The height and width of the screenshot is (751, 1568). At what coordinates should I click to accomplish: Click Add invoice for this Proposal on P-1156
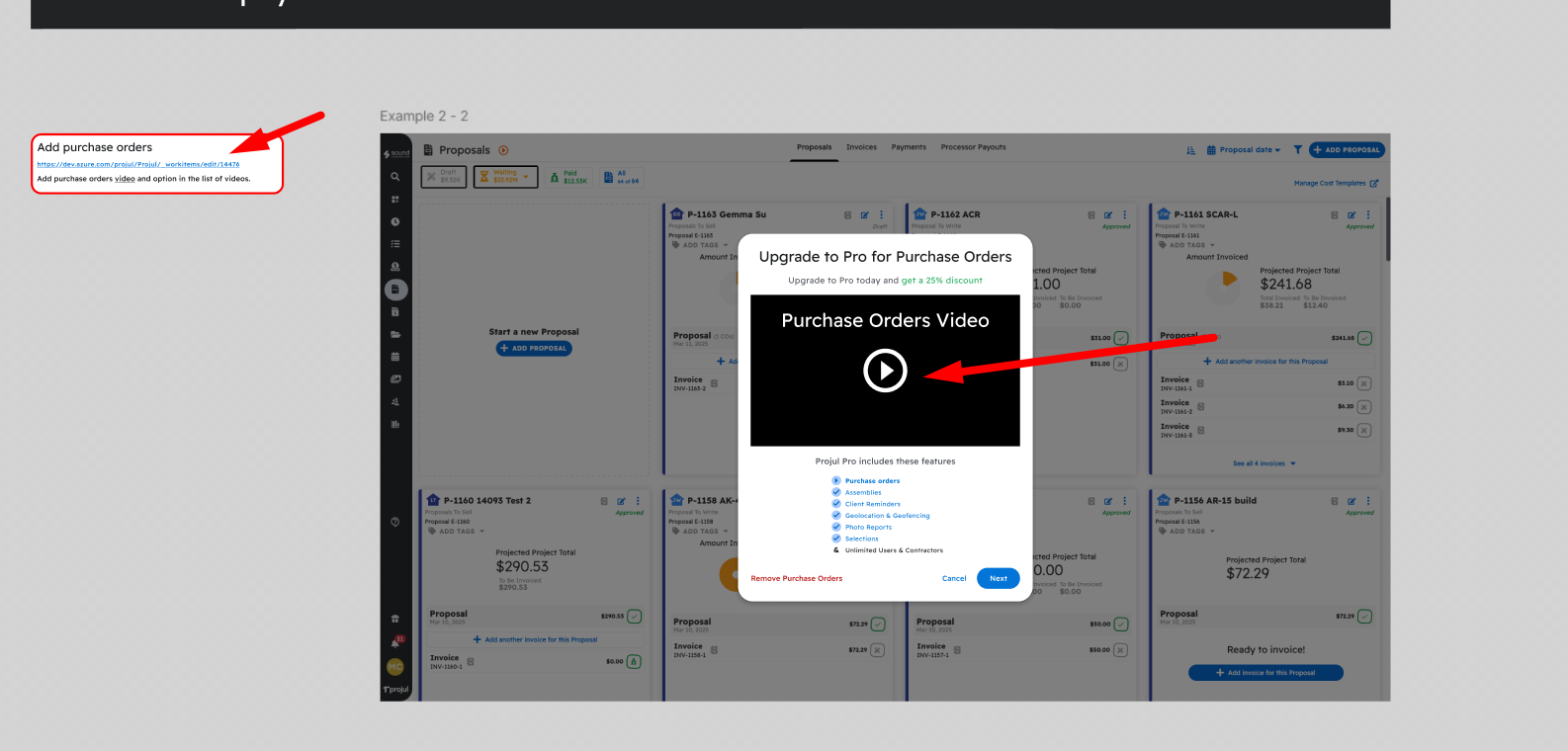(1265, 673)
